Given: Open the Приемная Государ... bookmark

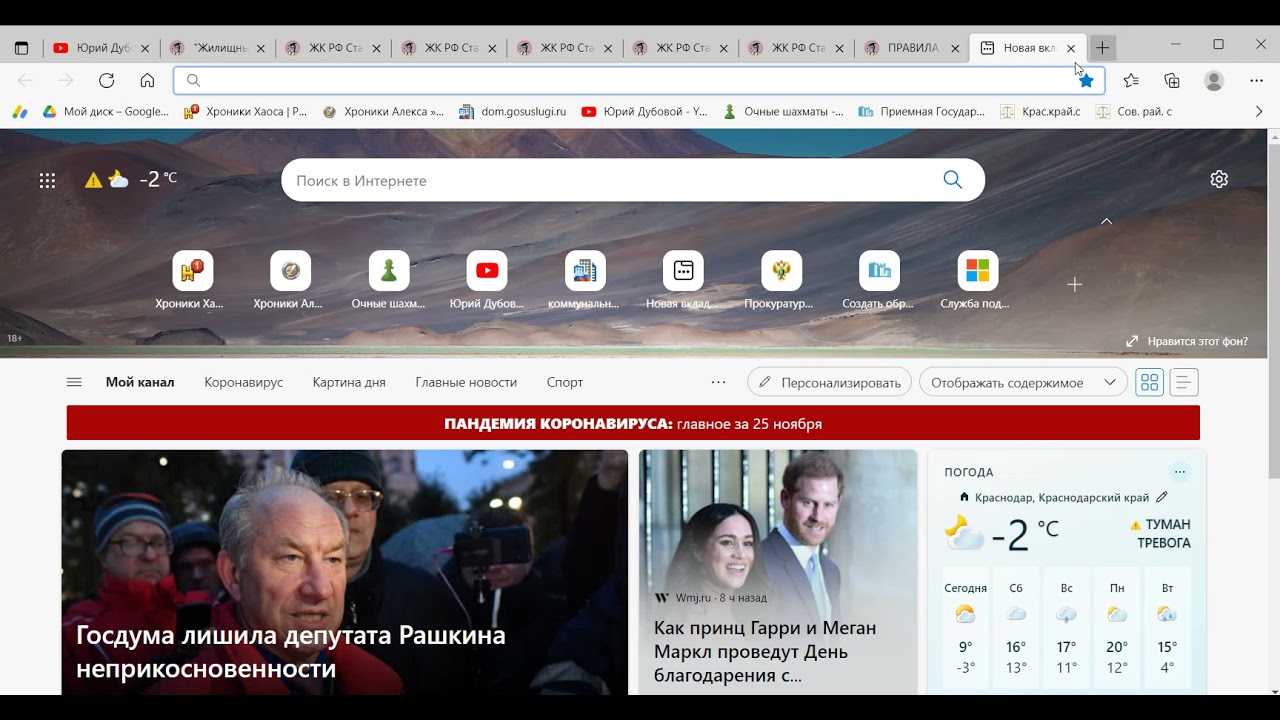Looking at the screenshot, I should coord(922,112).
